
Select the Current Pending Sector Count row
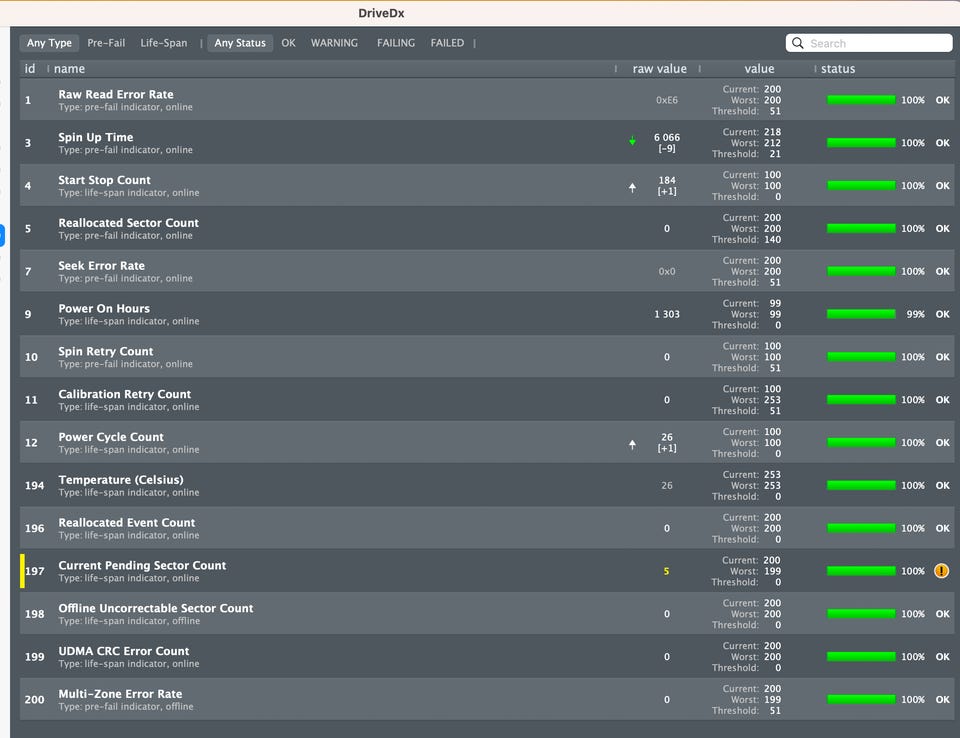coord(487,571)
